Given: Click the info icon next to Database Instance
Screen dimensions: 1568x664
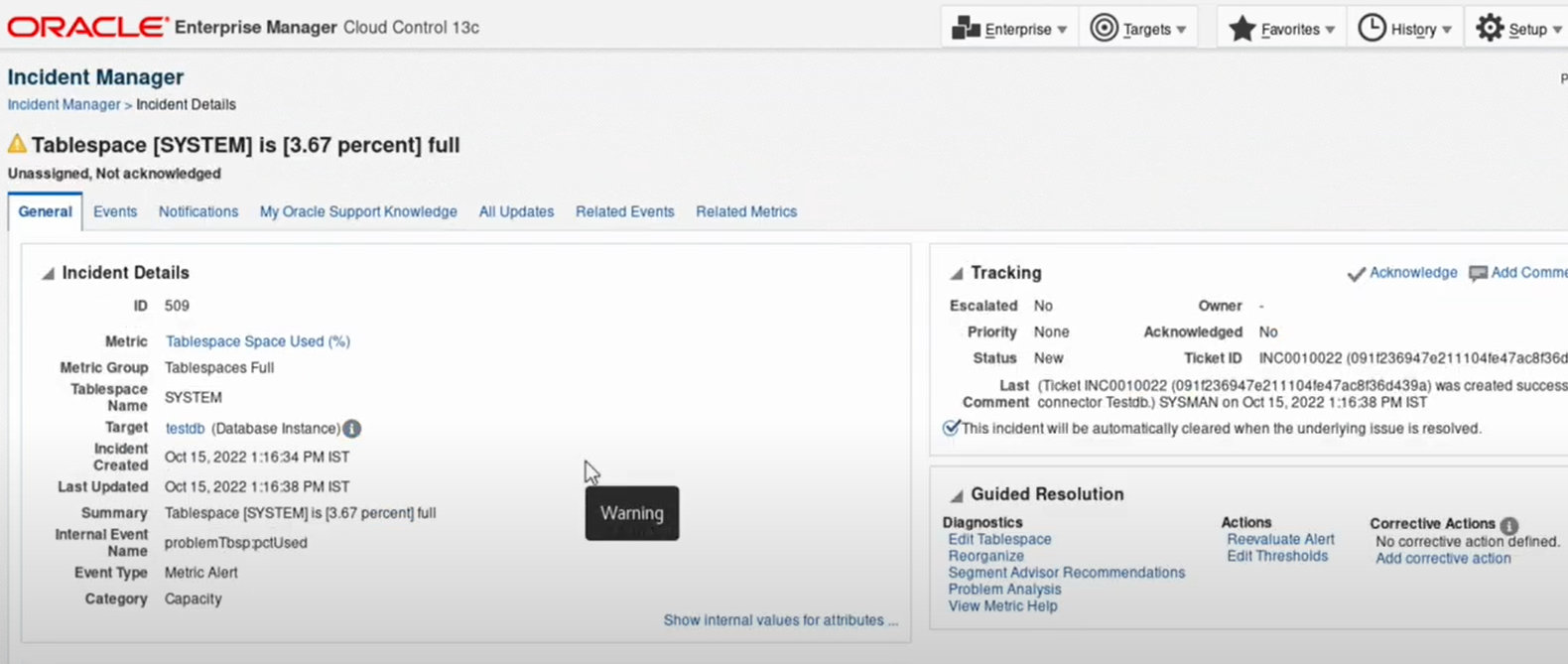Looking at the screenshot, I should [351, 429].
